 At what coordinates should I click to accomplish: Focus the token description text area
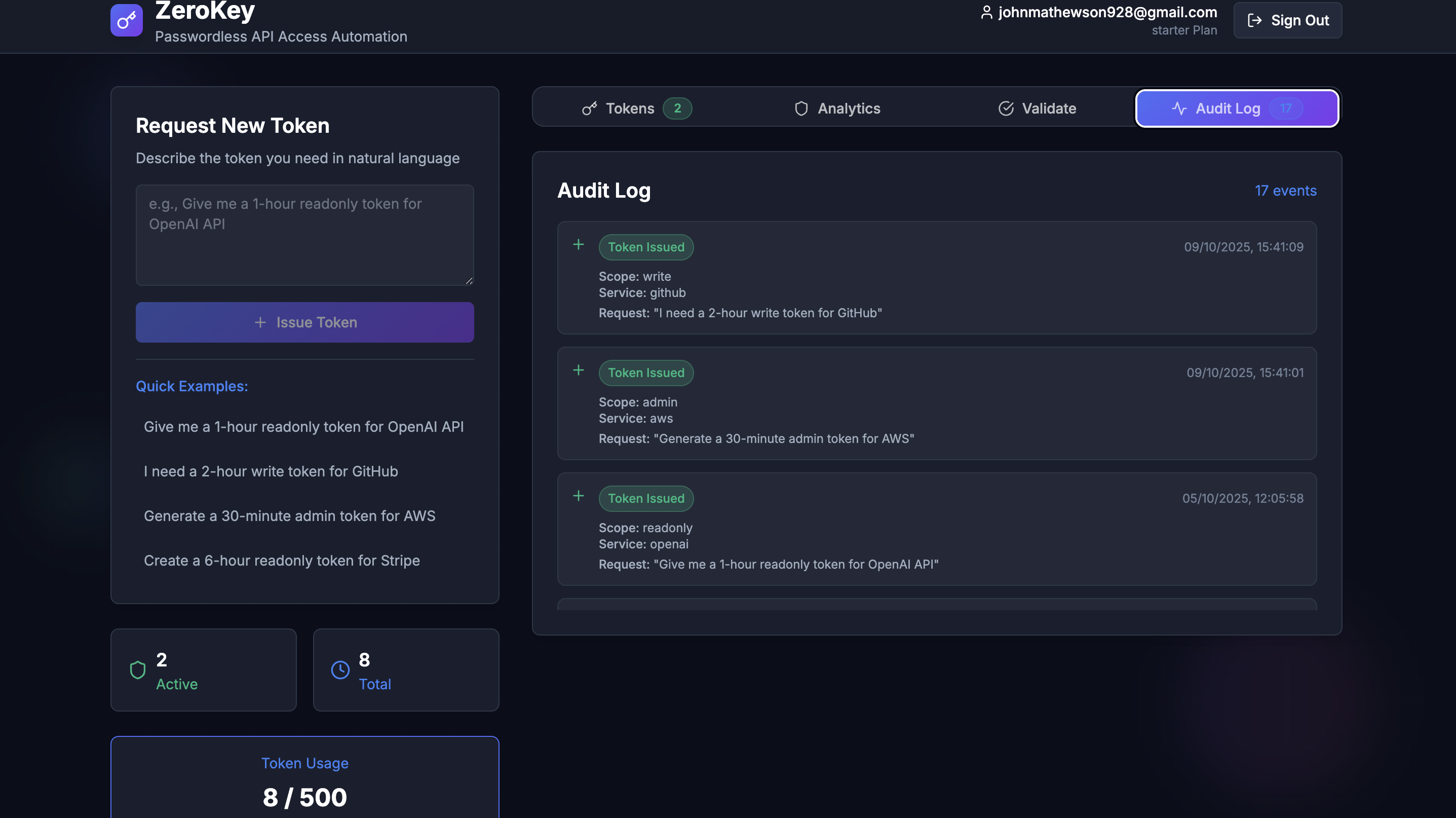click(304, 235)
